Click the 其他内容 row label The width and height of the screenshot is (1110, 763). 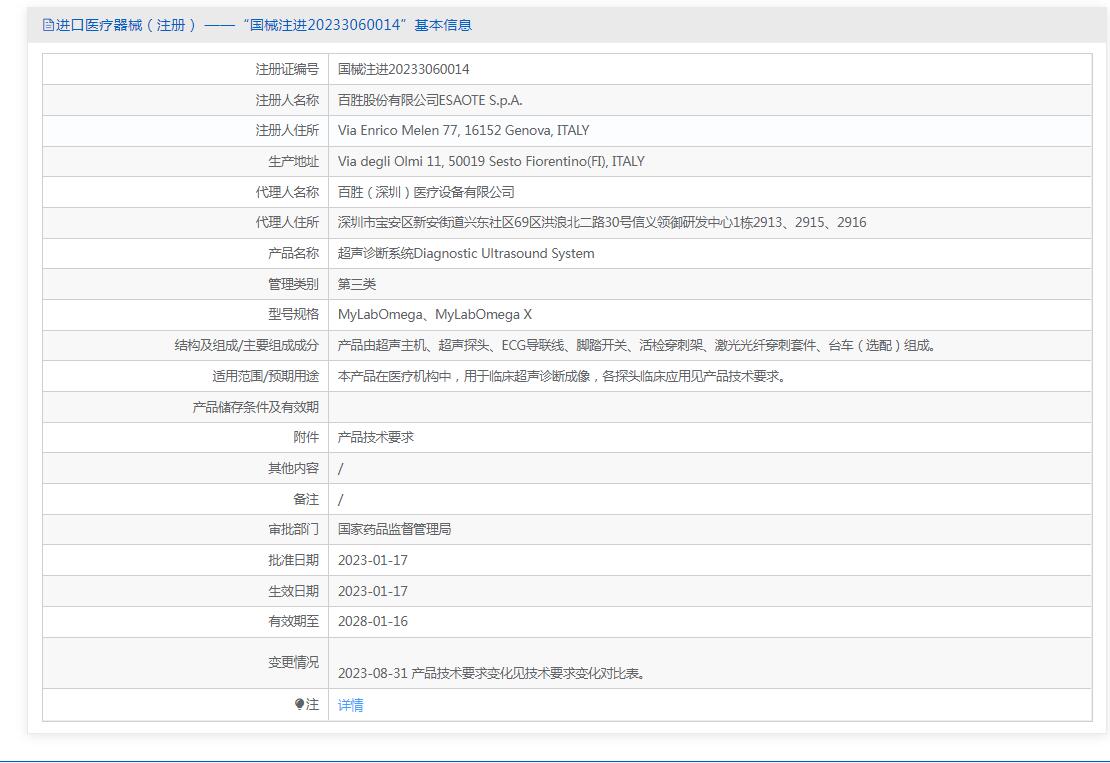(x=294, y=469)
